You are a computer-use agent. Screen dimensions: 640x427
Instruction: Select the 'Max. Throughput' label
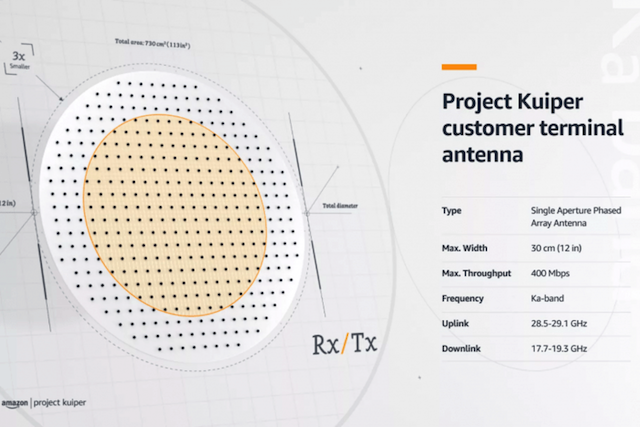(476, 274)
